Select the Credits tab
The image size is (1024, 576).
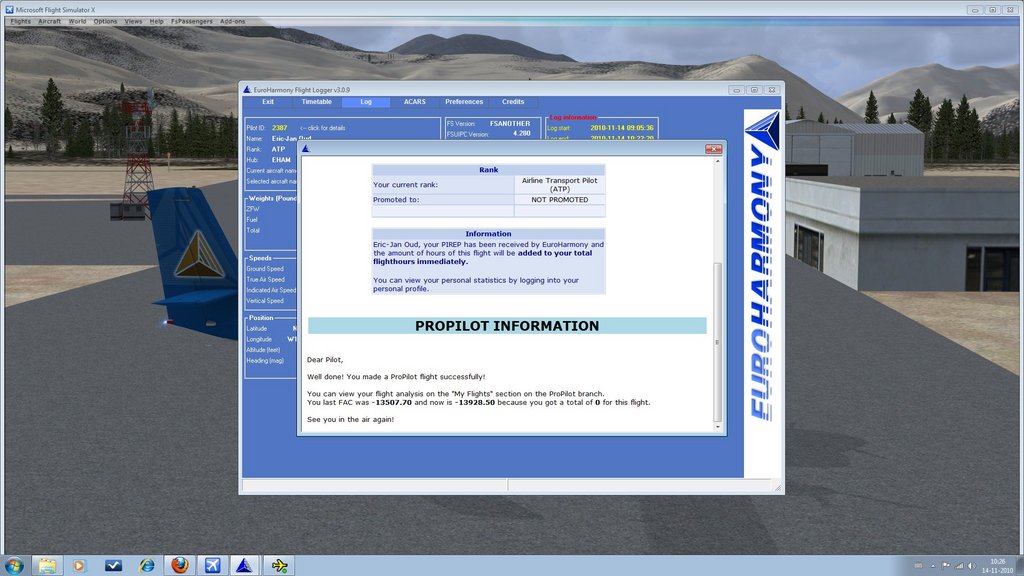point(513,102)
